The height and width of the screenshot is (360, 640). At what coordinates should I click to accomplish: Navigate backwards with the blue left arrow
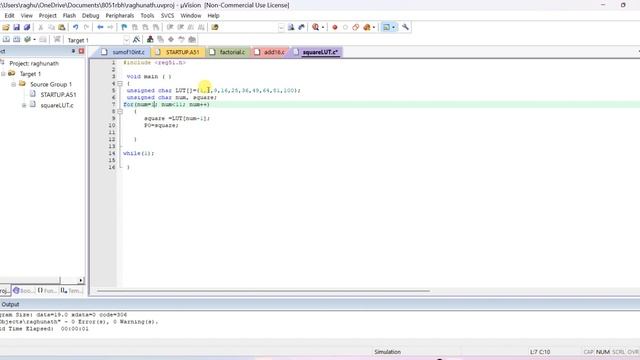pos(100,27)
